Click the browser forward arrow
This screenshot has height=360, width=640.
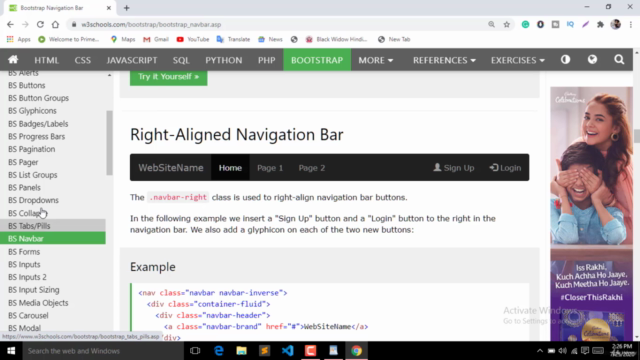tap(25, 24)
